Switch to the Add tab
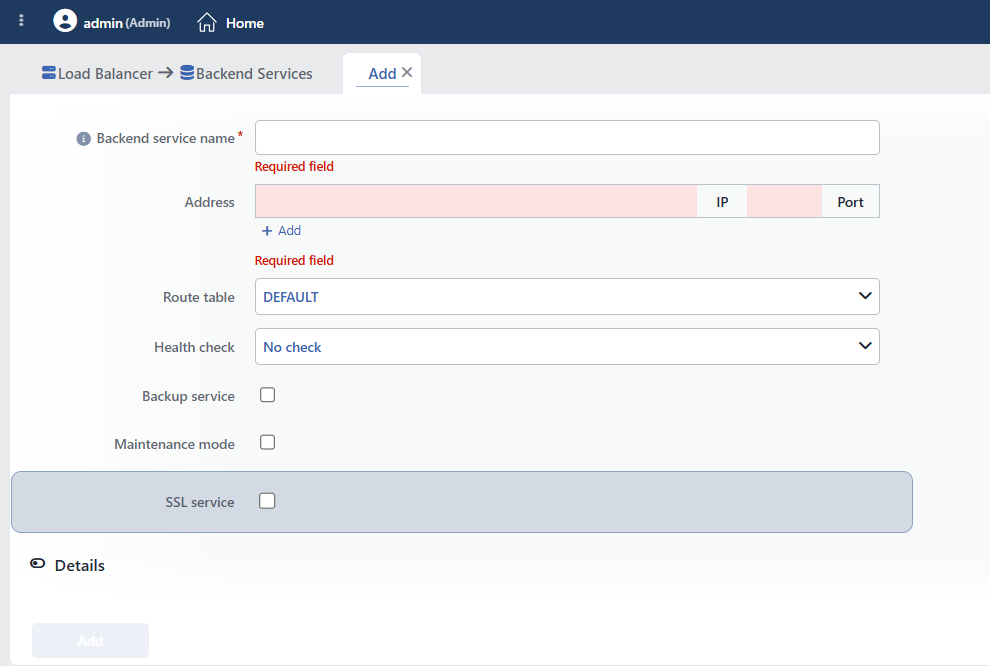 382,74
